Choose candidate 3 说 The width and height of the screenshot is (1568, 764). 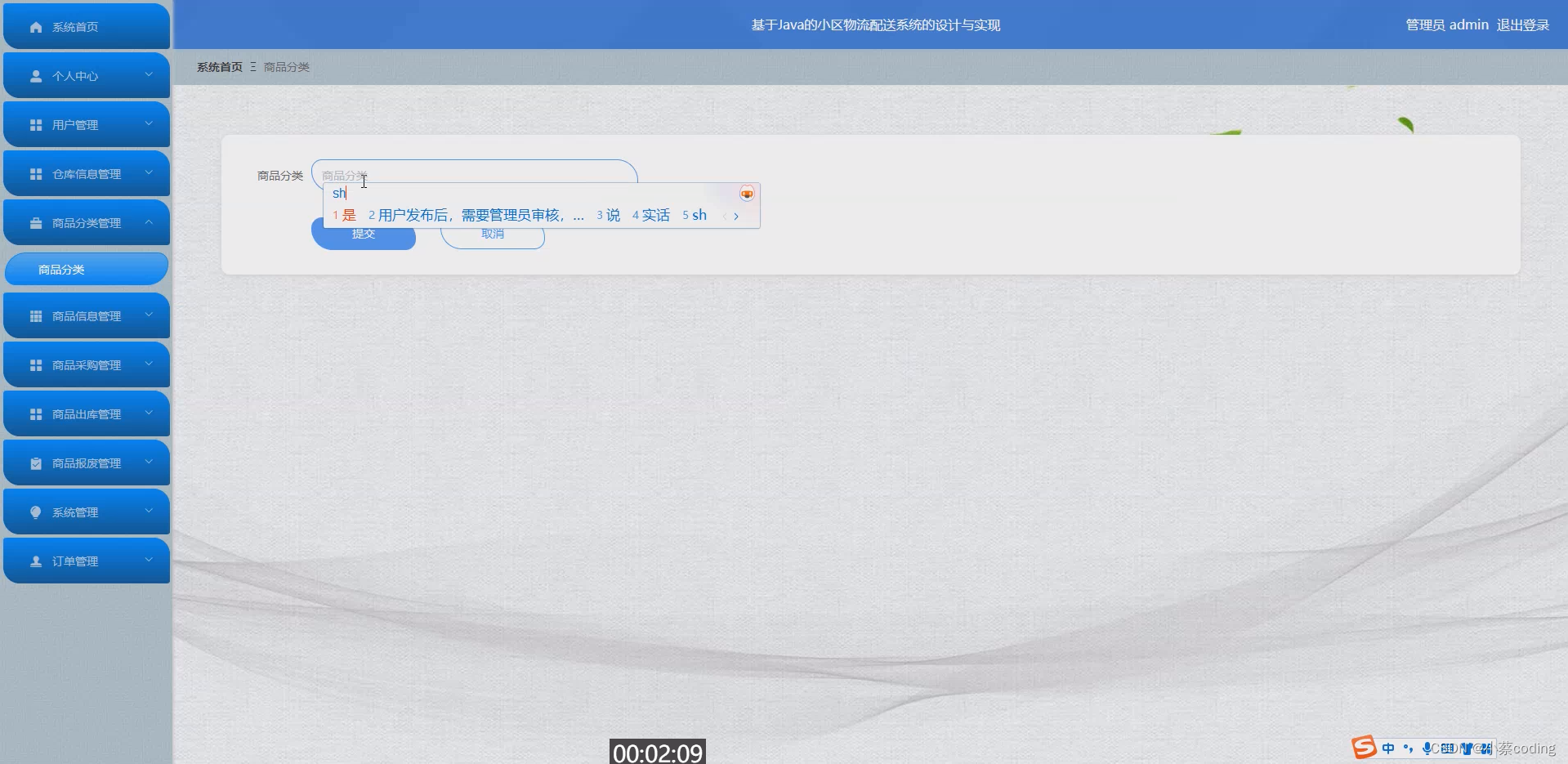608,216
